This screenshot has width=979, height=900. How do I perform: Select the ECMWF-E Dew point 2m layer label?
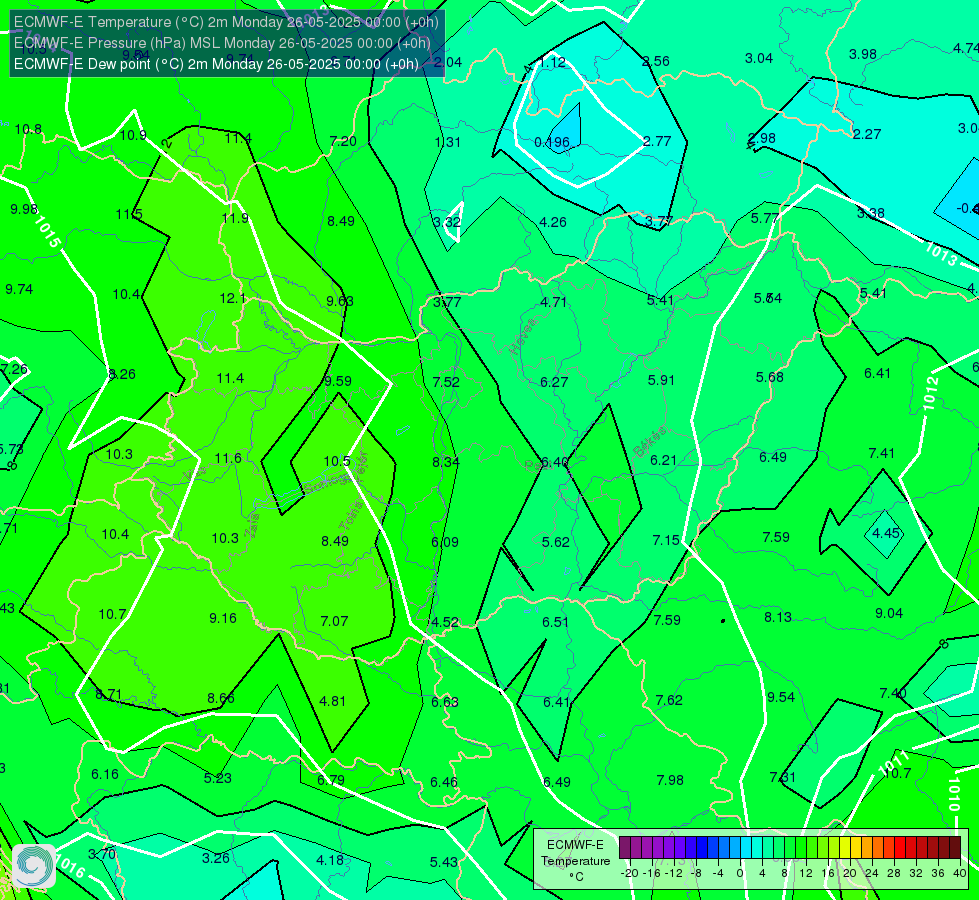[x=216, y=64]
